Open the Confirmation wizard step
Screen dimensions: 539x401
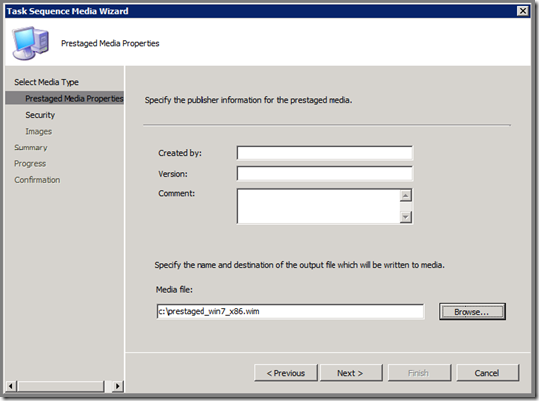[37, 180]
